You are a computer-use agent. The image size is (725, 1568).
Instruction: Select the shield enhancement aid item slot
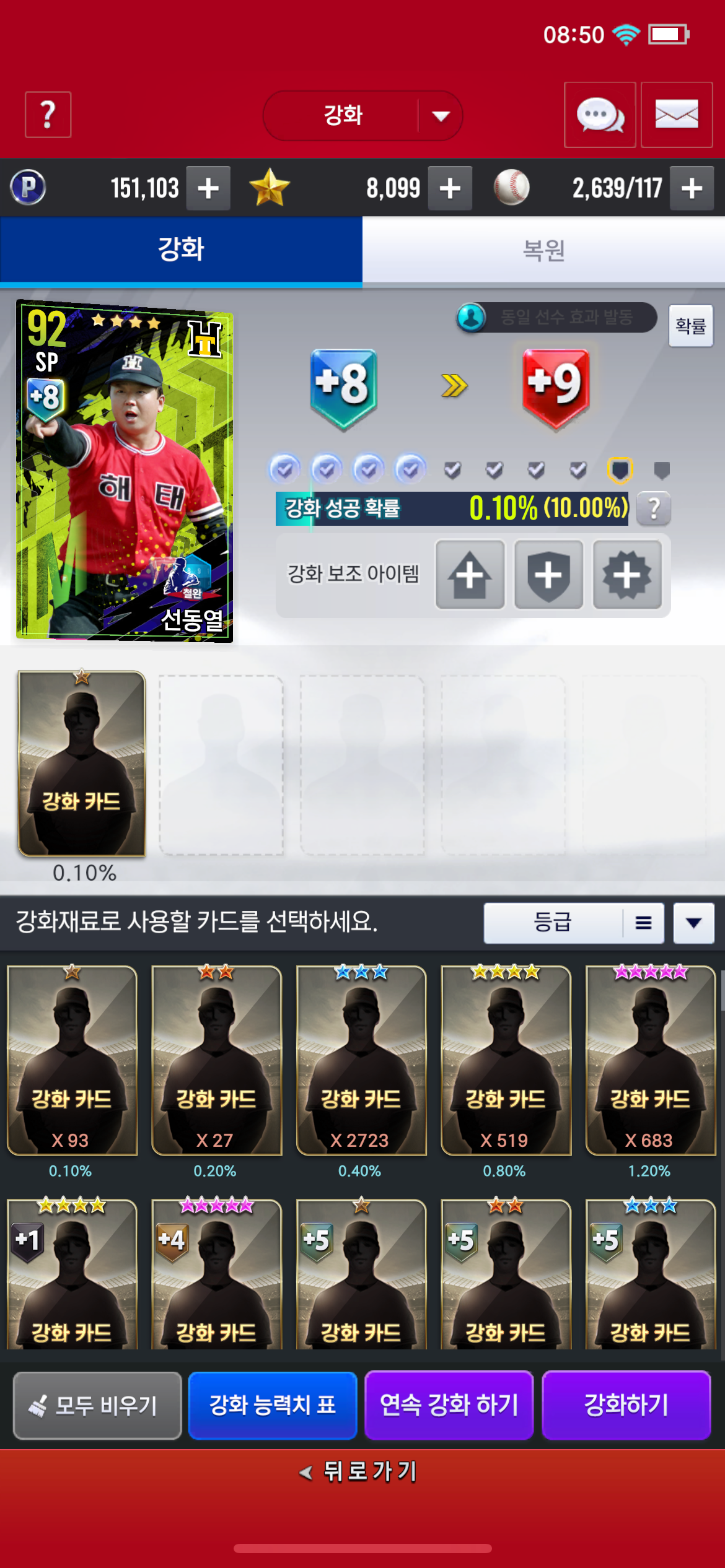coord(548,574)
